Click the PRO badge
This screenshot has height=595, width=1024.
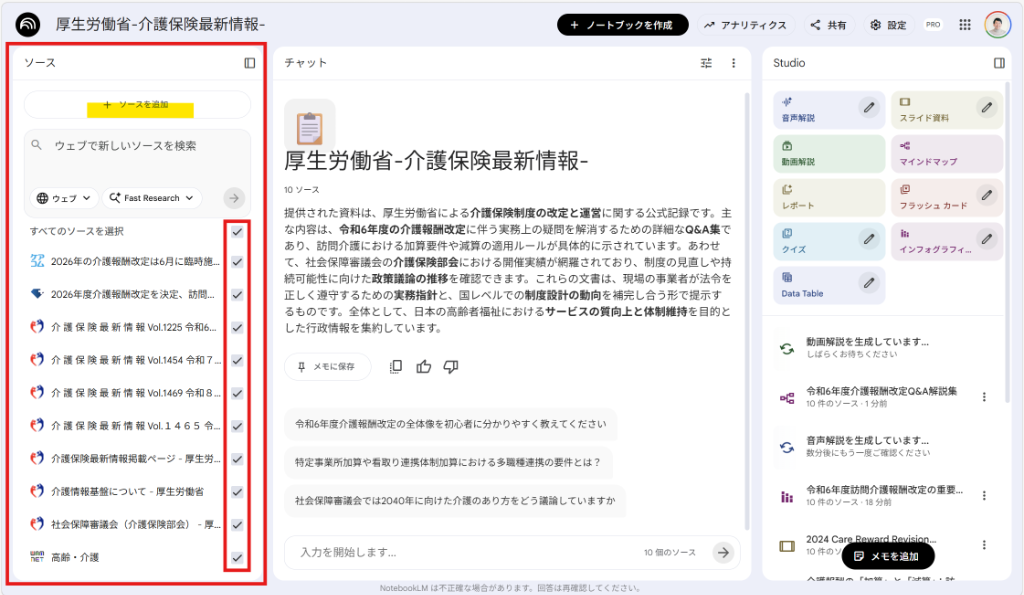[933, 25]
